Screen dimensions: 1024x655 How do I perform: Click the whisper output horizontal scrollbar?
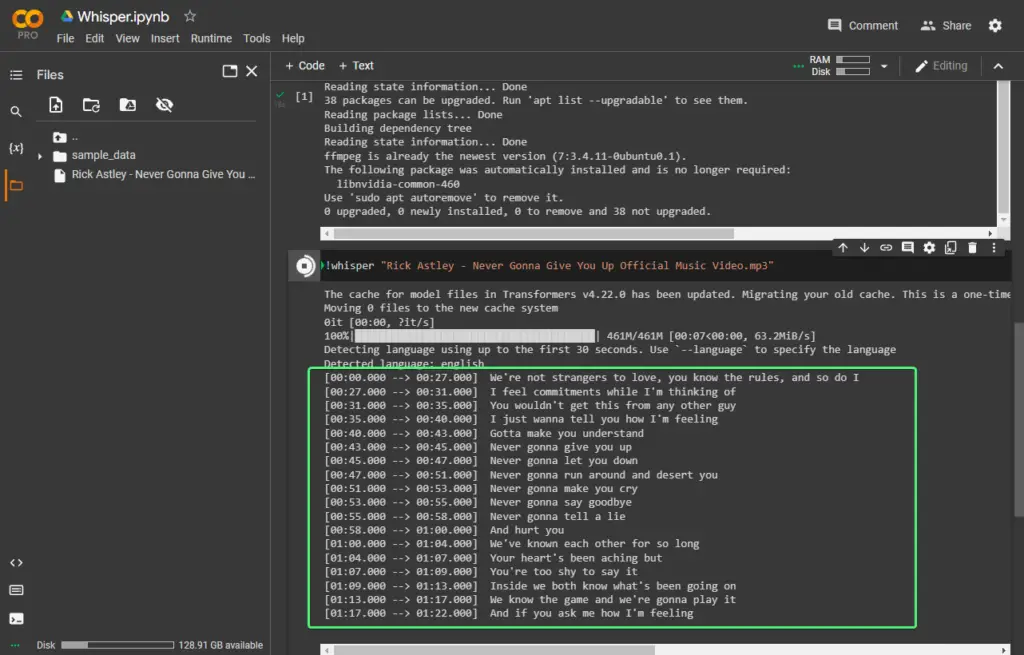point(494,650)
